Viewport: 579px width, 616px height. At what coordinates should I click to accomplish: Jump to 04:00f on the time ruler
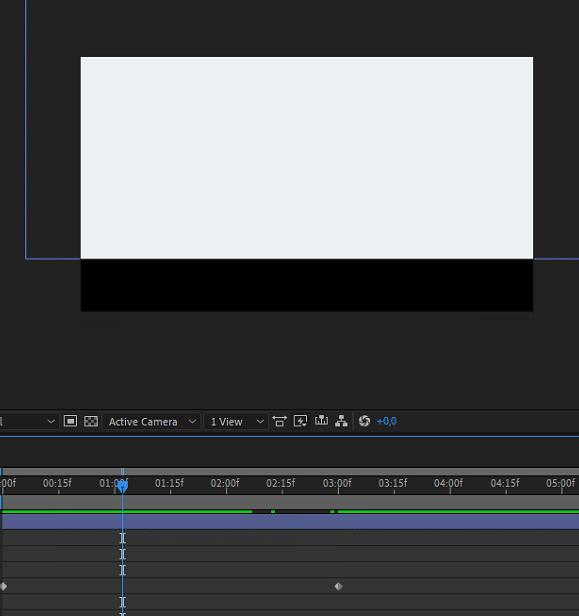449,483
